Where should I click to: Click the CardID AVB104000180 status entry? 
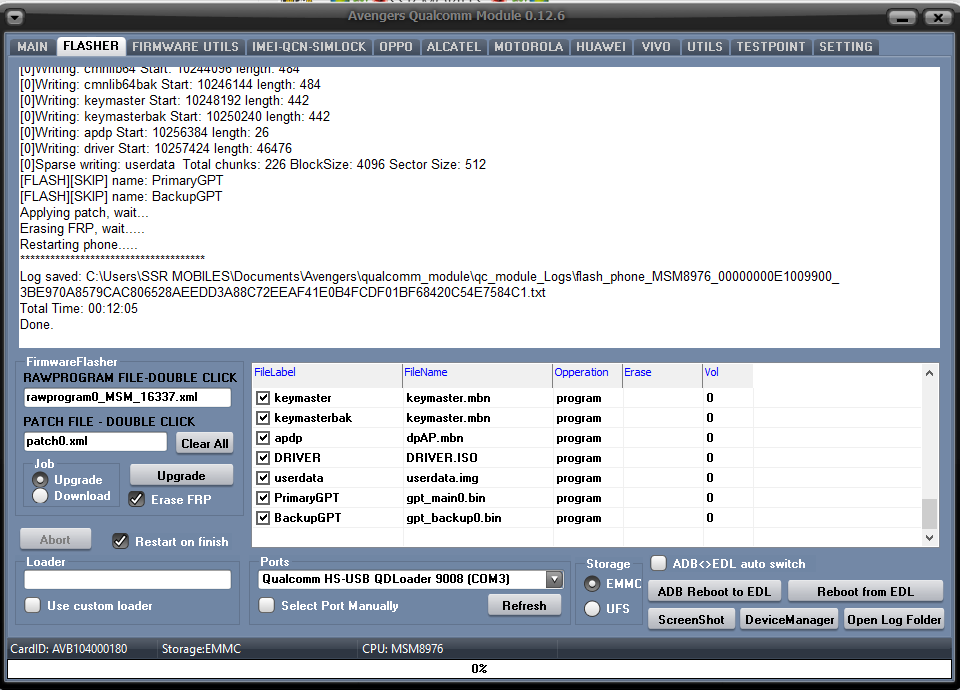tap(69, 649)
